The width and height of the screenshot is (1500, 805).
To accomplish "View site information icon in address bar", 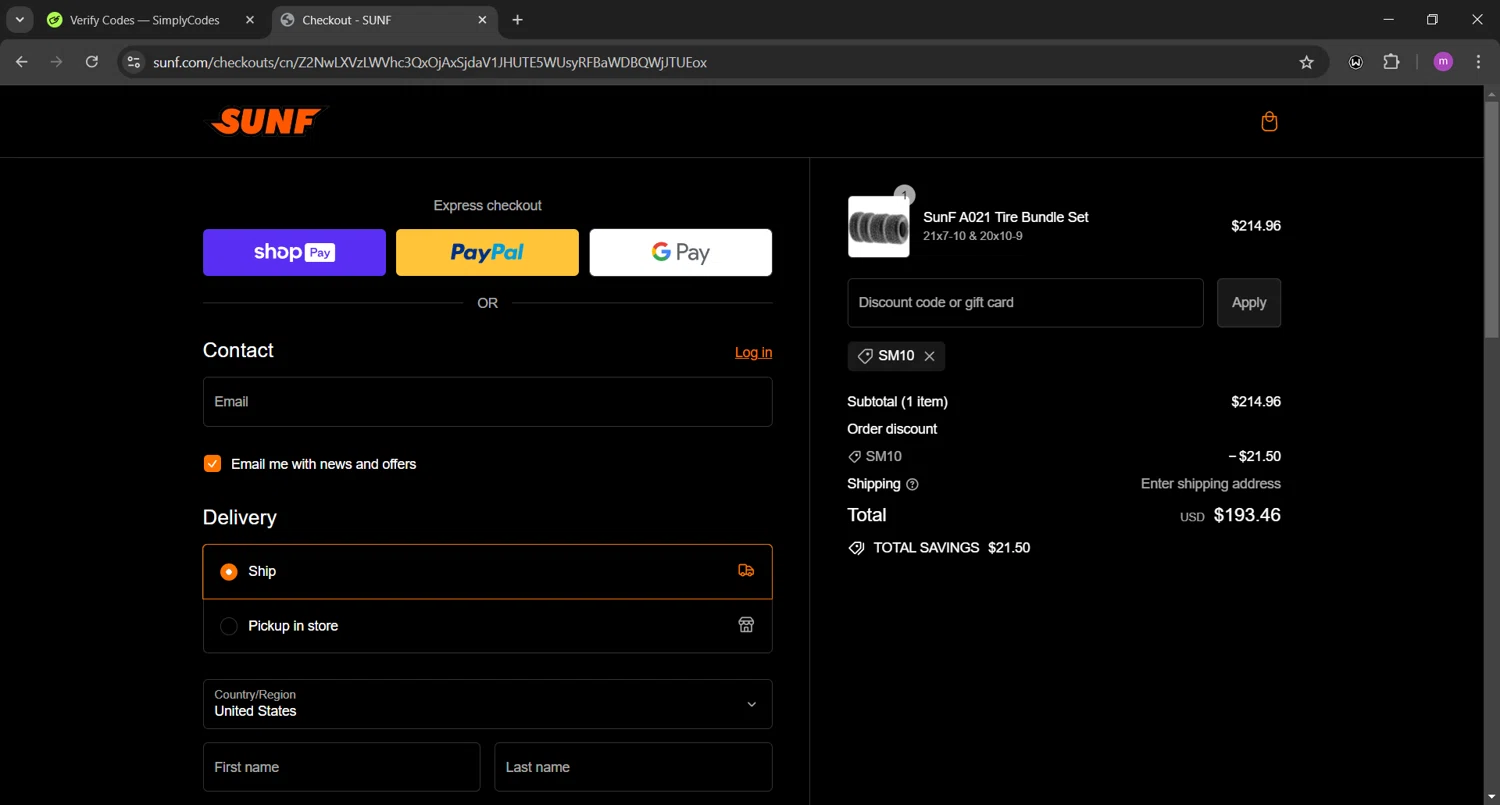I will pyautogui.click(x=133, y=62).
